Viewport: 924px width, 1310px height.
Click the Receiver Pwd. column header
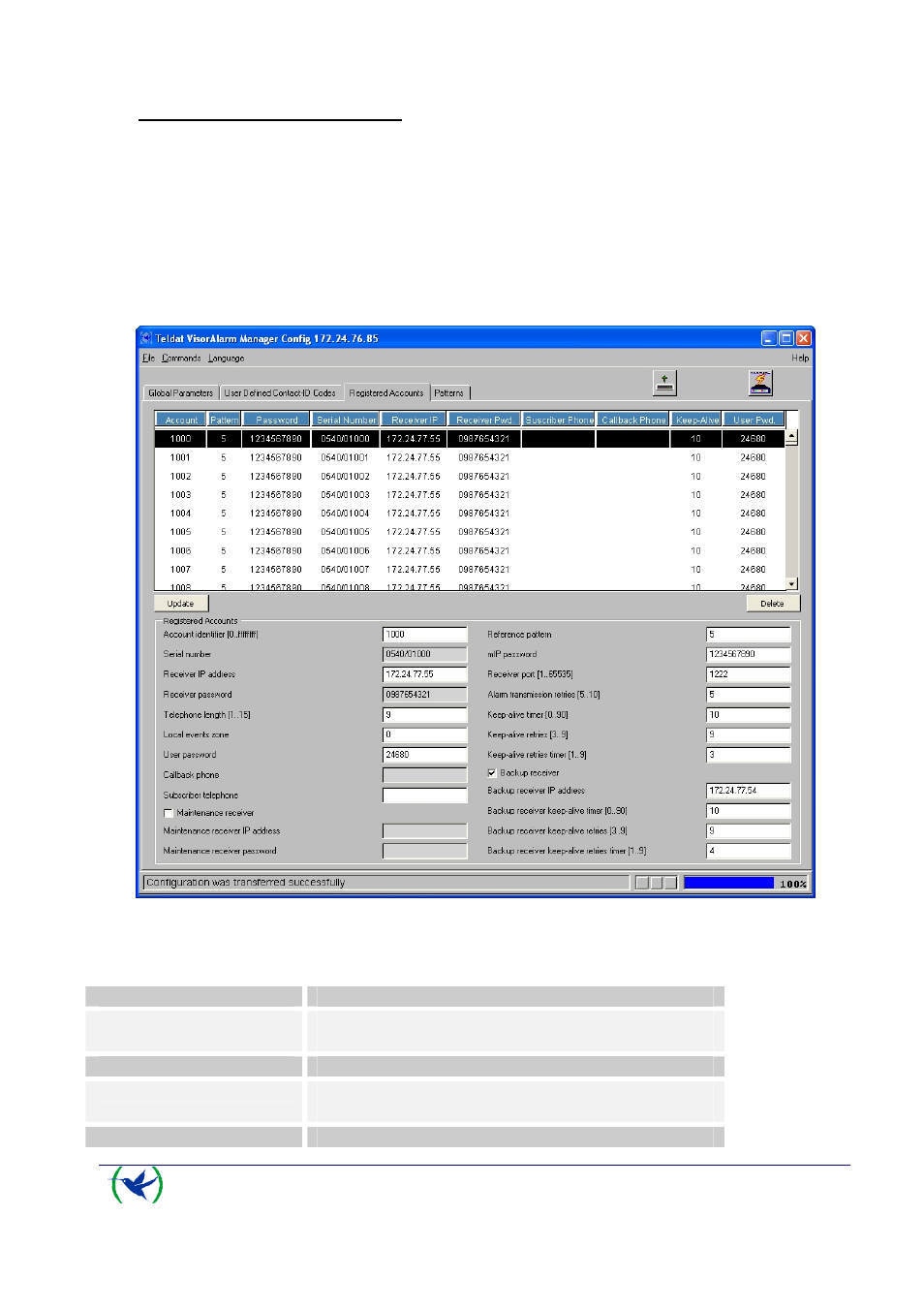pyautogui.click(x=484, y=420)
